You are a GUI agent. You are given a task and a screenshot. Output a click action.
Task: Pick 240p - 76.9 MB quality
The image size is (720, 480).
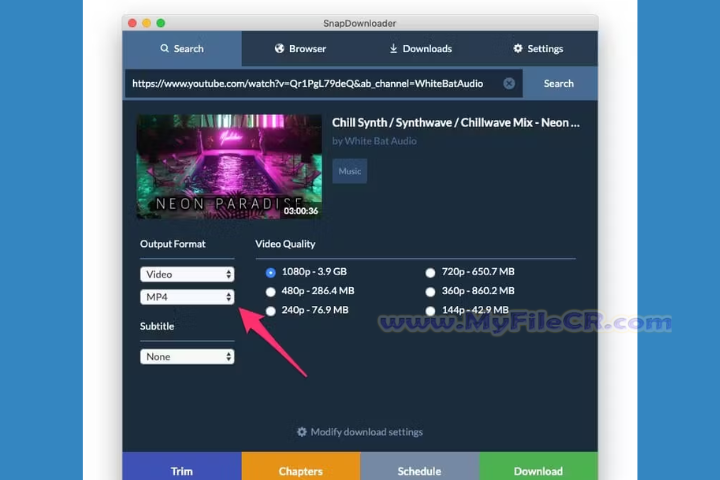tap(270, 311)
